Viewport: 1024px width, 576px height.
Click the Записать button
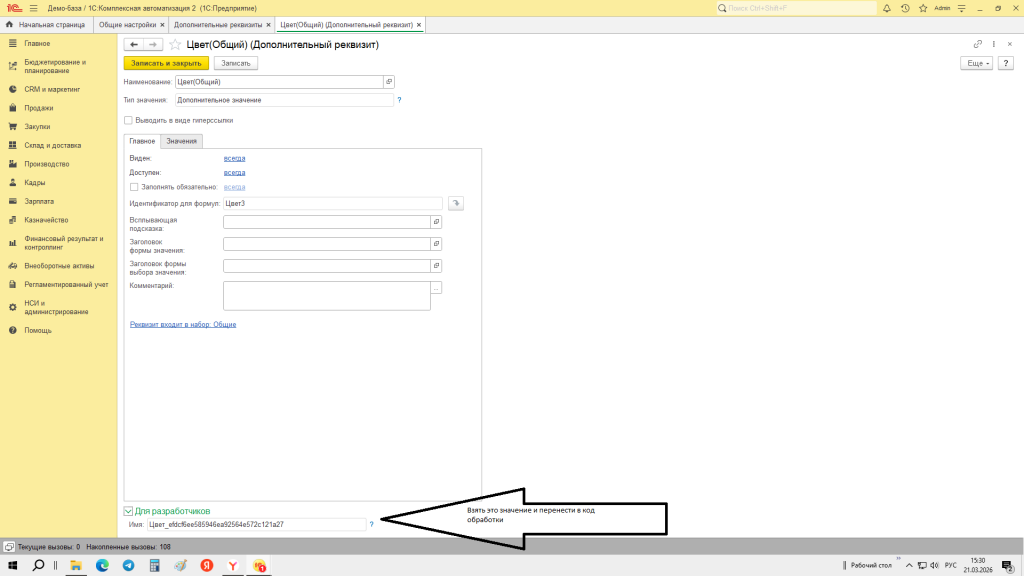coord(236,63)
